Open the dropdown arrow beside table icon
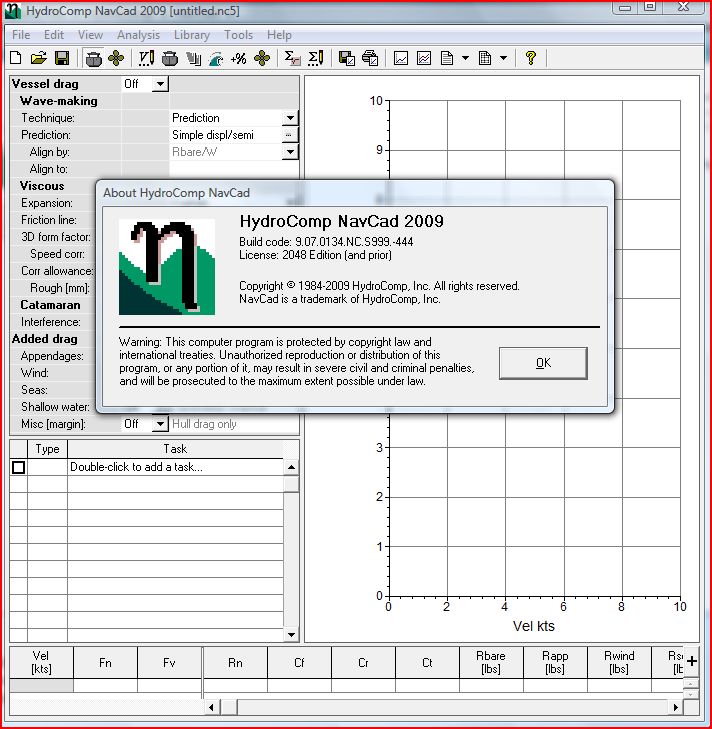 pyautogui.click(x=504, y=58)
